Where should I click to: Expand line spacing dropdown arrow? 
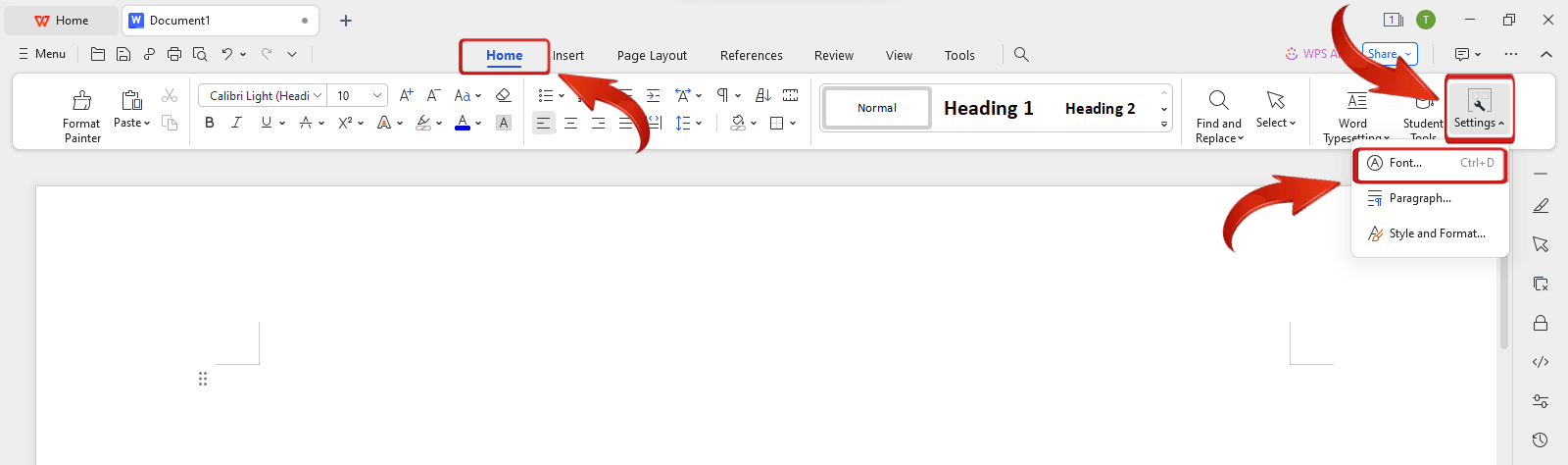point(699,123)
